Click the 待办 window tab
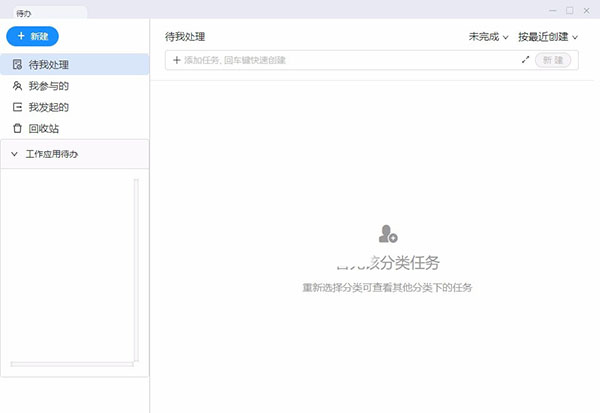Image resolution: width=600 pixels, height=413 pixels. tap(49, 13)
